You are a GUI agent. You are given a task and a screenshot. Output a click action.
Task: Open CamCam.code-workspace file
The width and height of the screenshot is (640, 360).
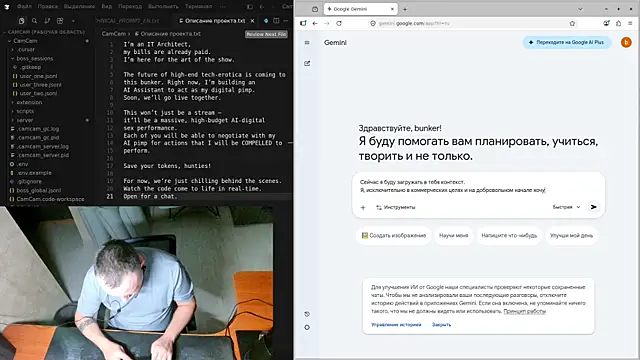[50, 199]
